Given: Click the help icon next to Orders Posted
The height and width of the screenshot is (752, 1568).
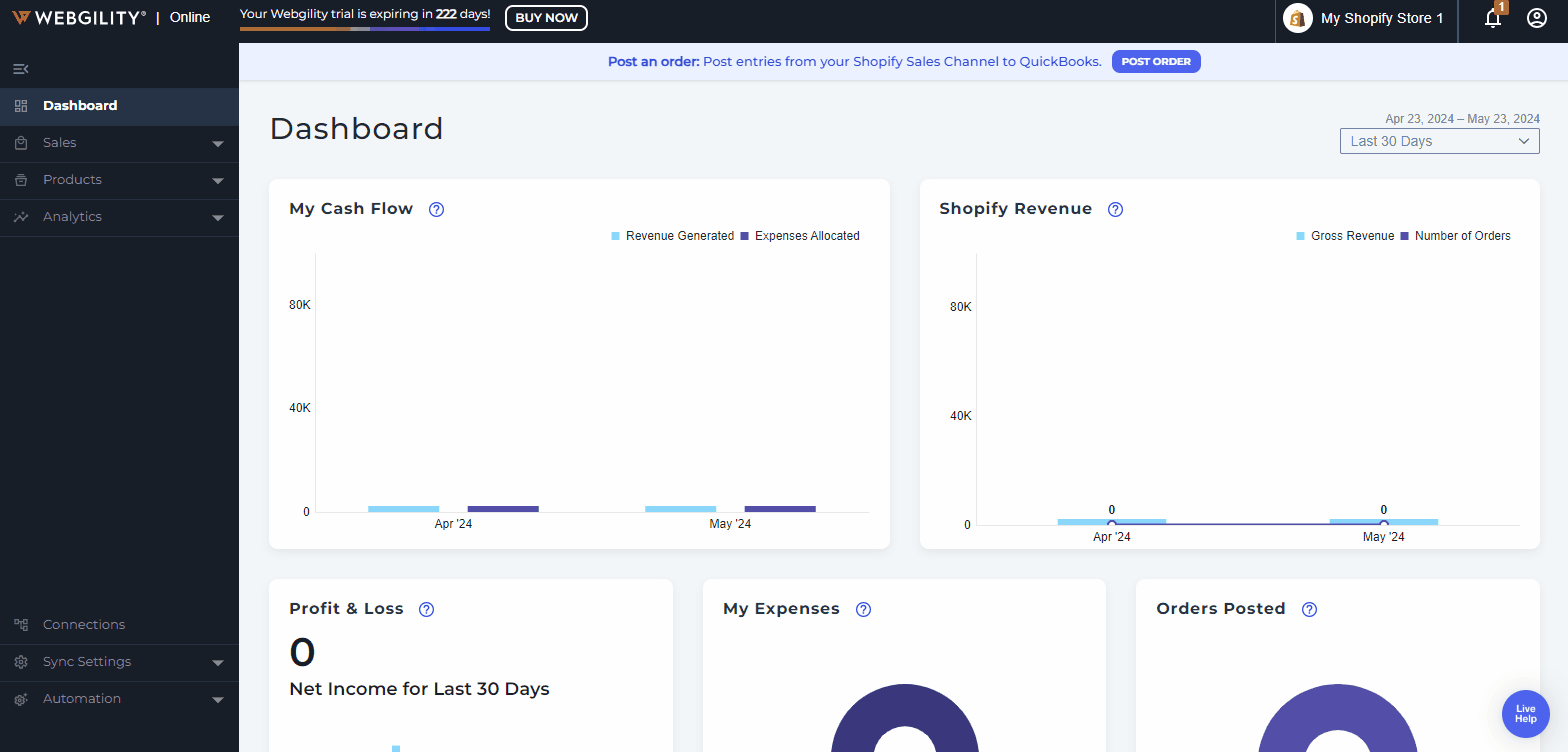Looking at the screenshot, I should (1310, 609).
